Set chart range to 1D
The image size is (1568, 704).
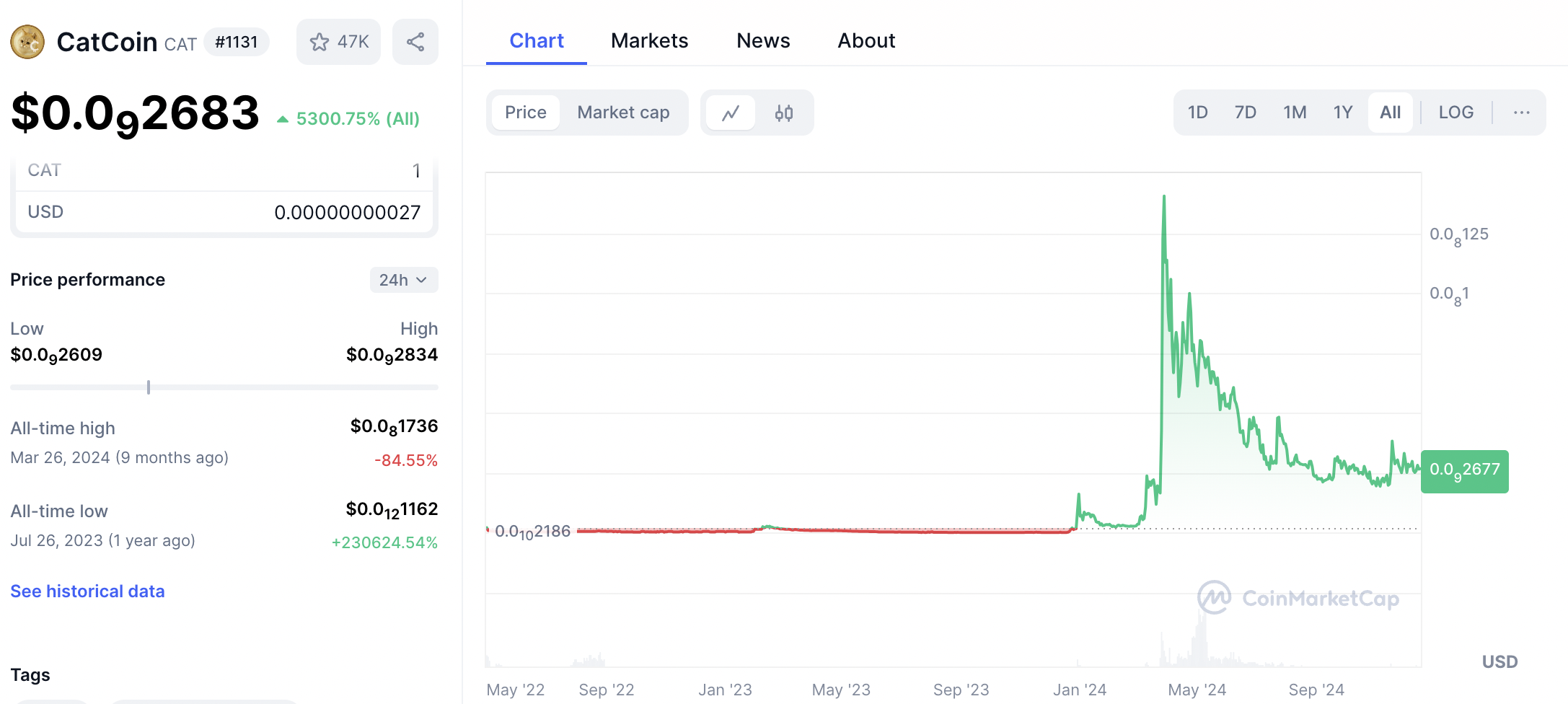coord(1197,113)
